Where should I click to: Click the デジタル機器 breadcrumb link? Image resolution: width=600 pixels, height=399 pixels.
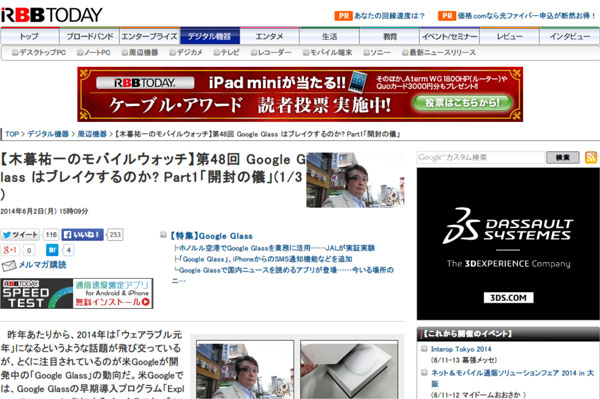click(48, 134)
